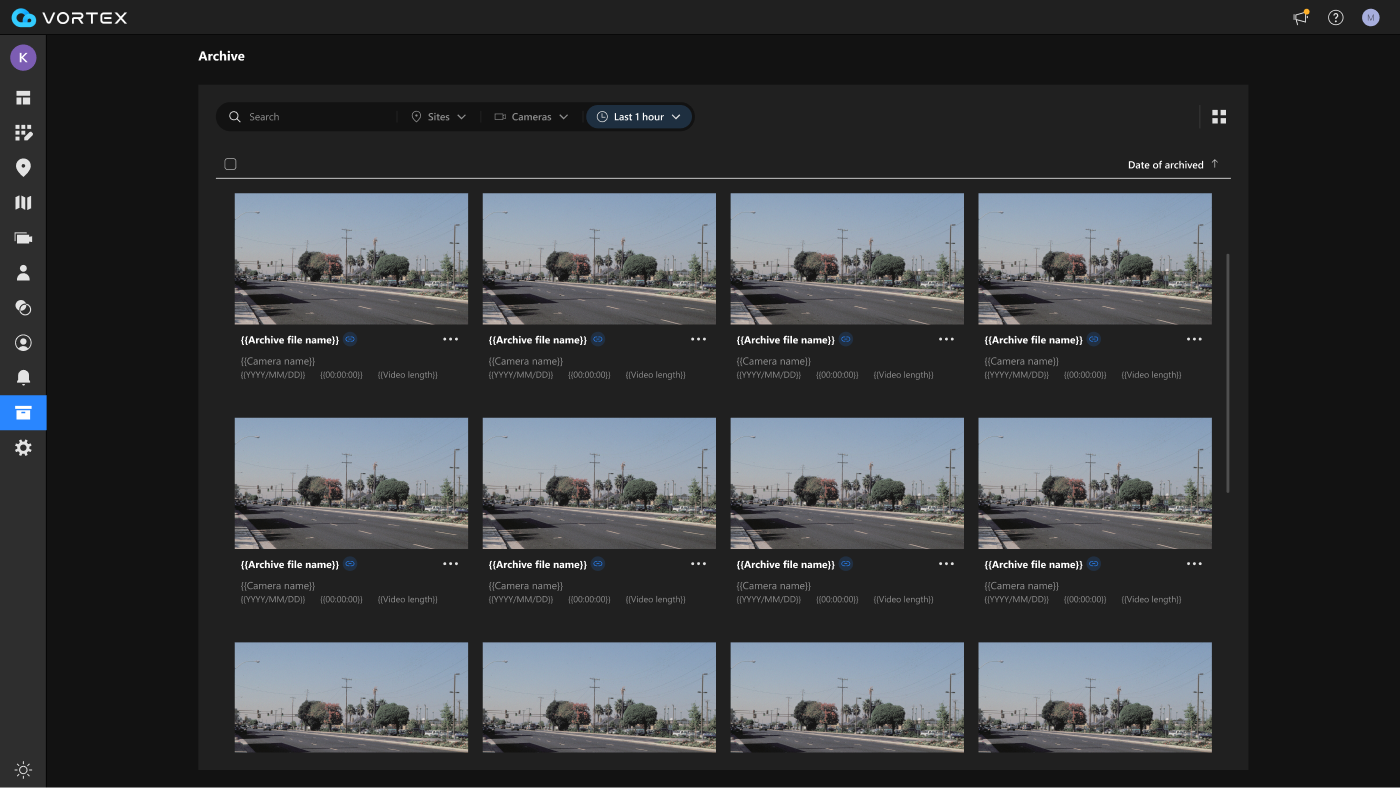Screen dimensions: 1400x788
Task: Open the help question mark icon
Action: click(x=1335, y=17)
